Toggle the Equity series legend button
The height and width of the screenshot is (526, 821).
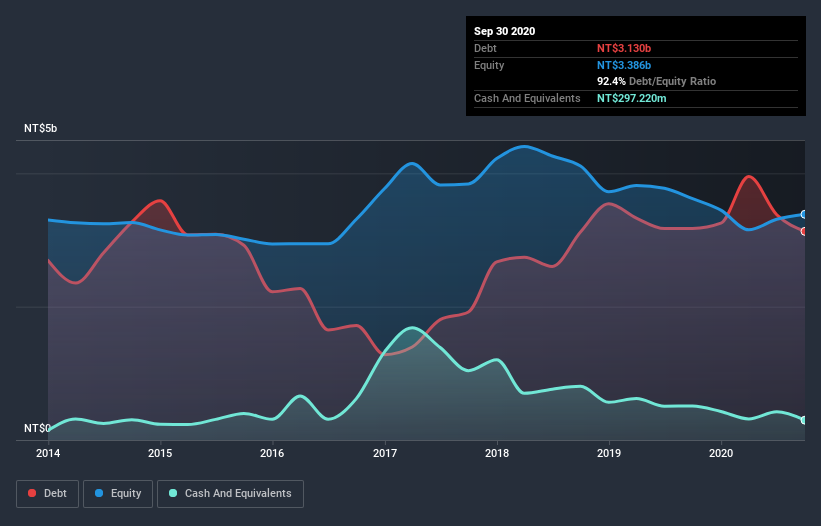pyautogui.click(x=118, y=494)
